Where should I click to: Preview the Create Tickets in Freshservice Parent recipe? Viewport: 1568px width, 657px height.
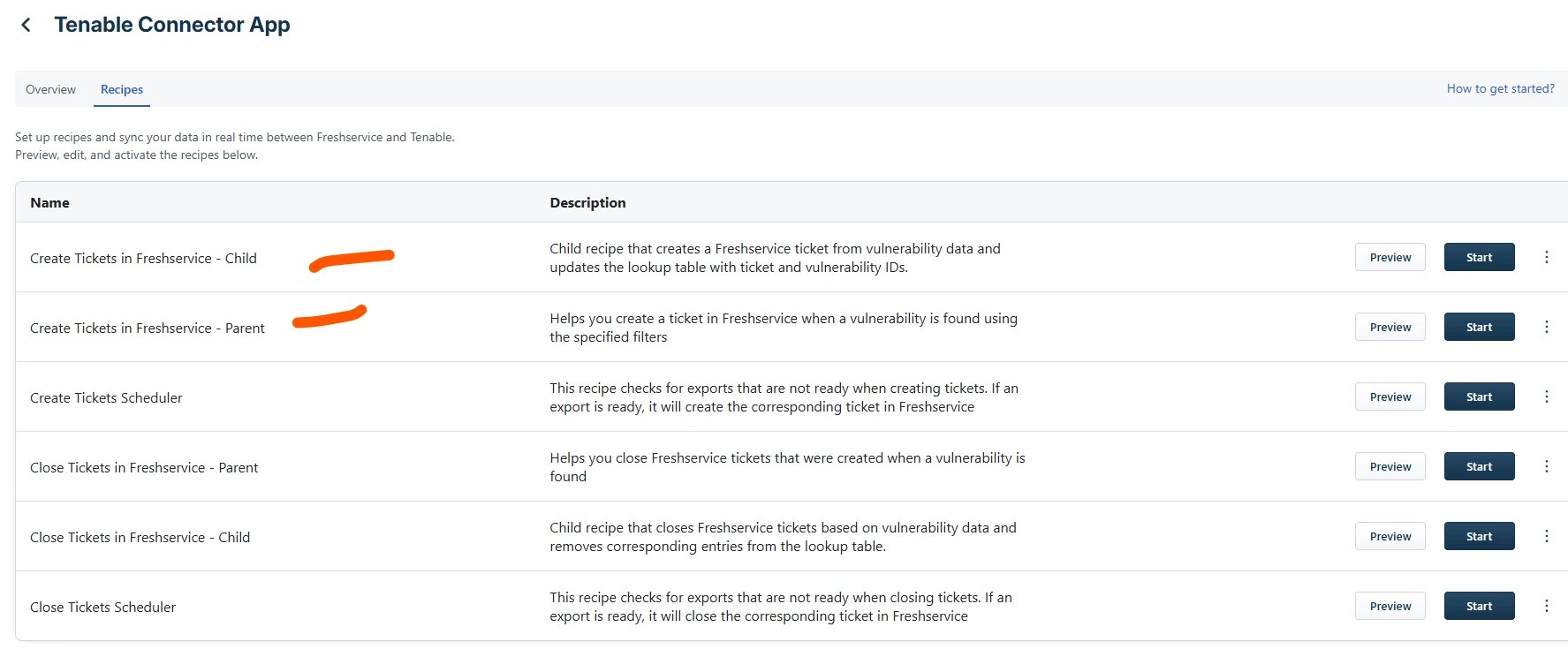pyautogui.click(x=1390, y=327)
